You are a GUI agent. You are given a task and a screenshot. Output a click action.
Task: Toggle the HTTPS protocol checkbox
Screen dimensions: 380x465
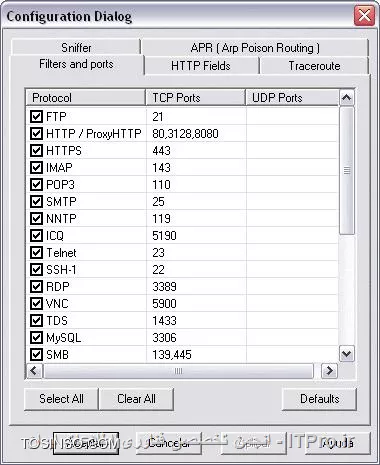click(x=36, y=151)
